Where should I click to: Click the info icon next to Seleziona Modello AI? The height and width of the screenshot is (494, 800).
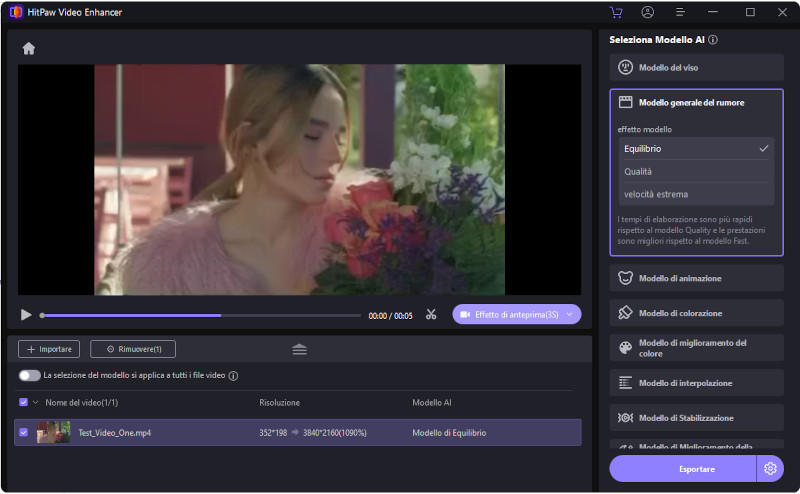coord(713,39)
